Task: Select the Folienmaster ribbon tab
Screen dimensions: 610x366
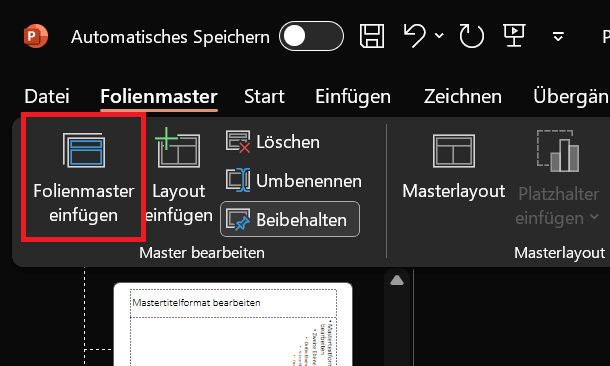Action: 159,96
